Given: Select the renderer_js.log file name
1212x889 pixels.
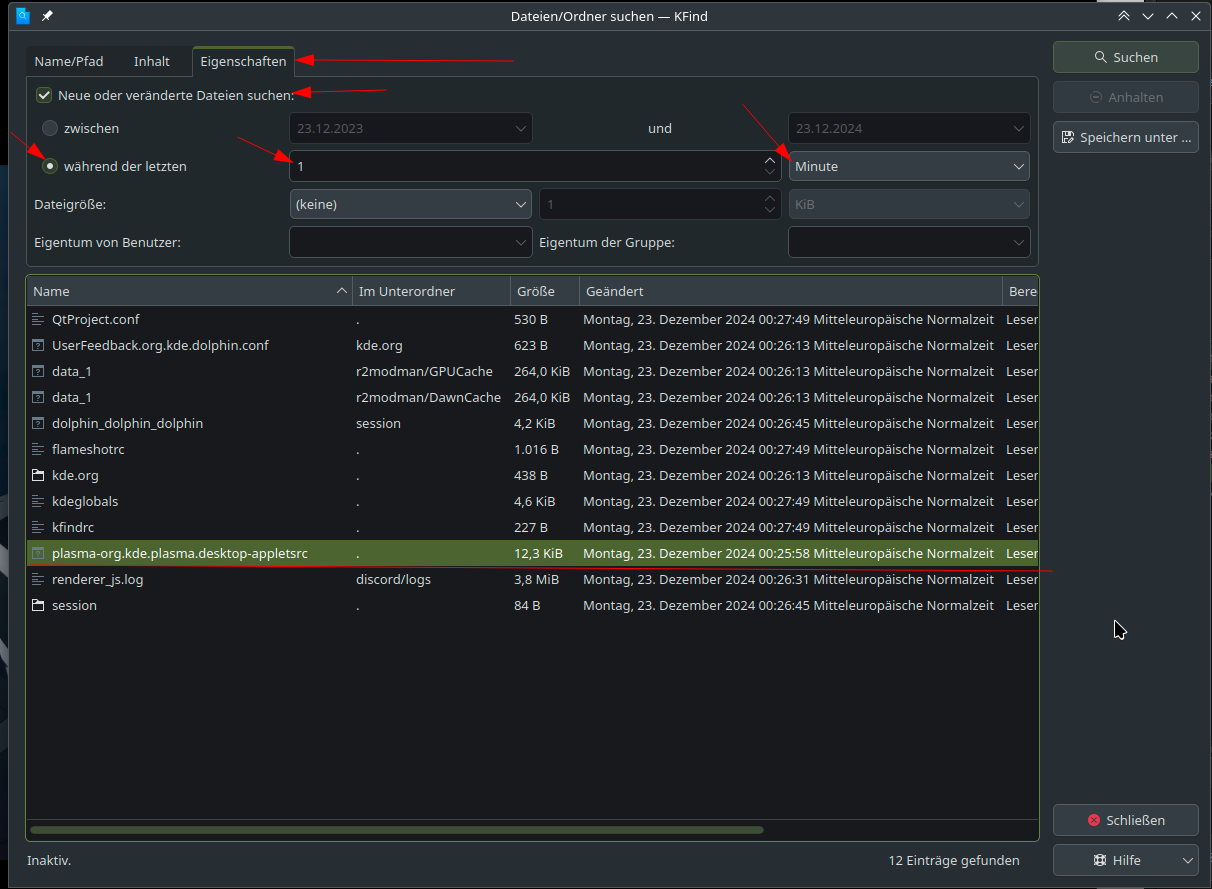Looking at the screenshot, I should click(x=97, y=579).
